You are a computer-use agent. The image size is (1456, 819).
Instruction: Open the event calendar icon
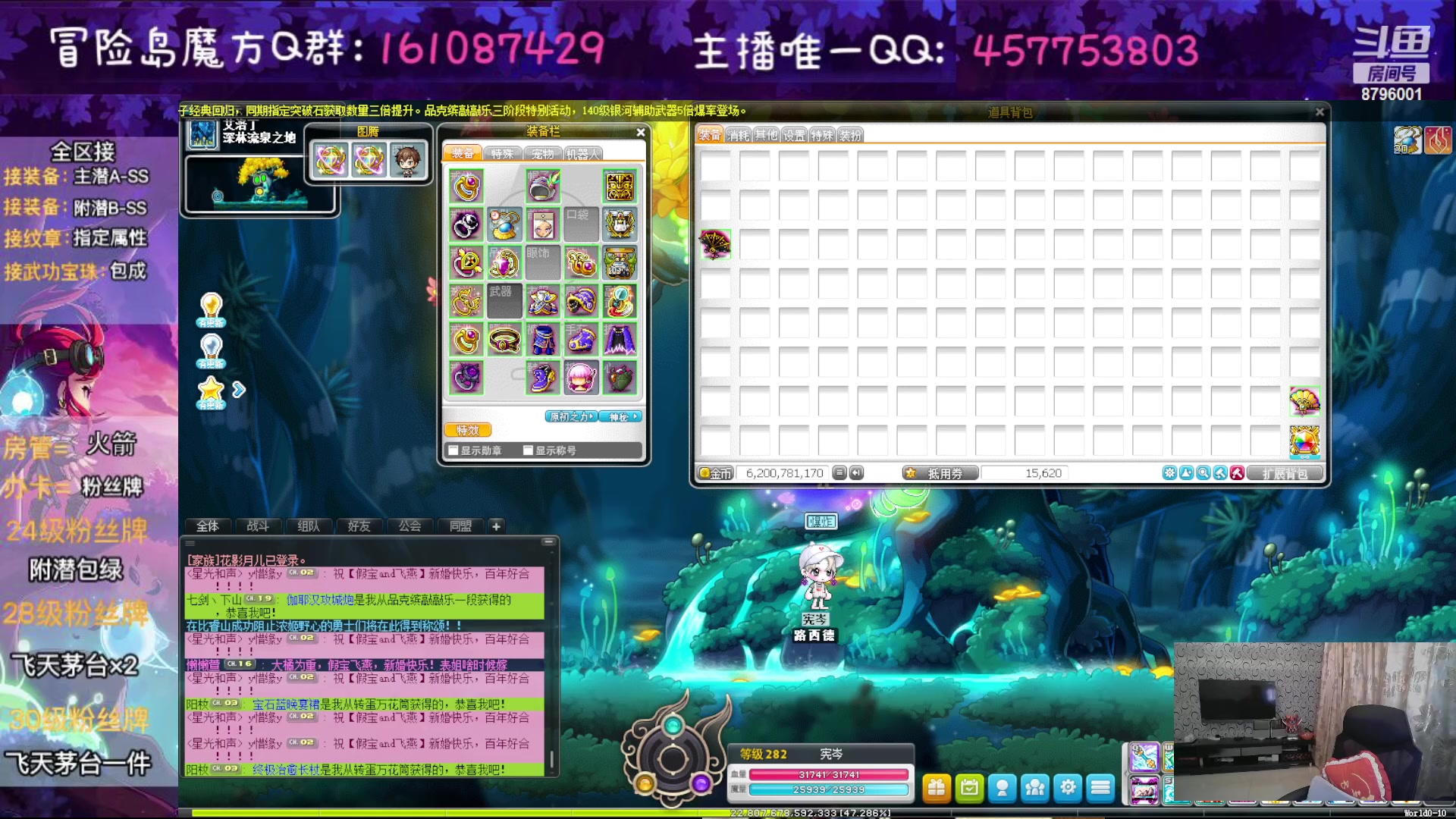tap(969, 788)
